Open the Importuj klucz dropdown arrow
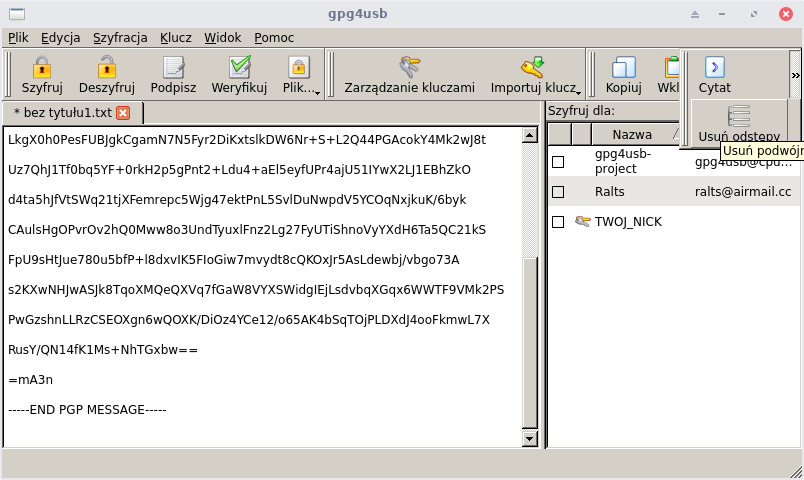Viewport: 804px width, 480px height. [578, 93]
